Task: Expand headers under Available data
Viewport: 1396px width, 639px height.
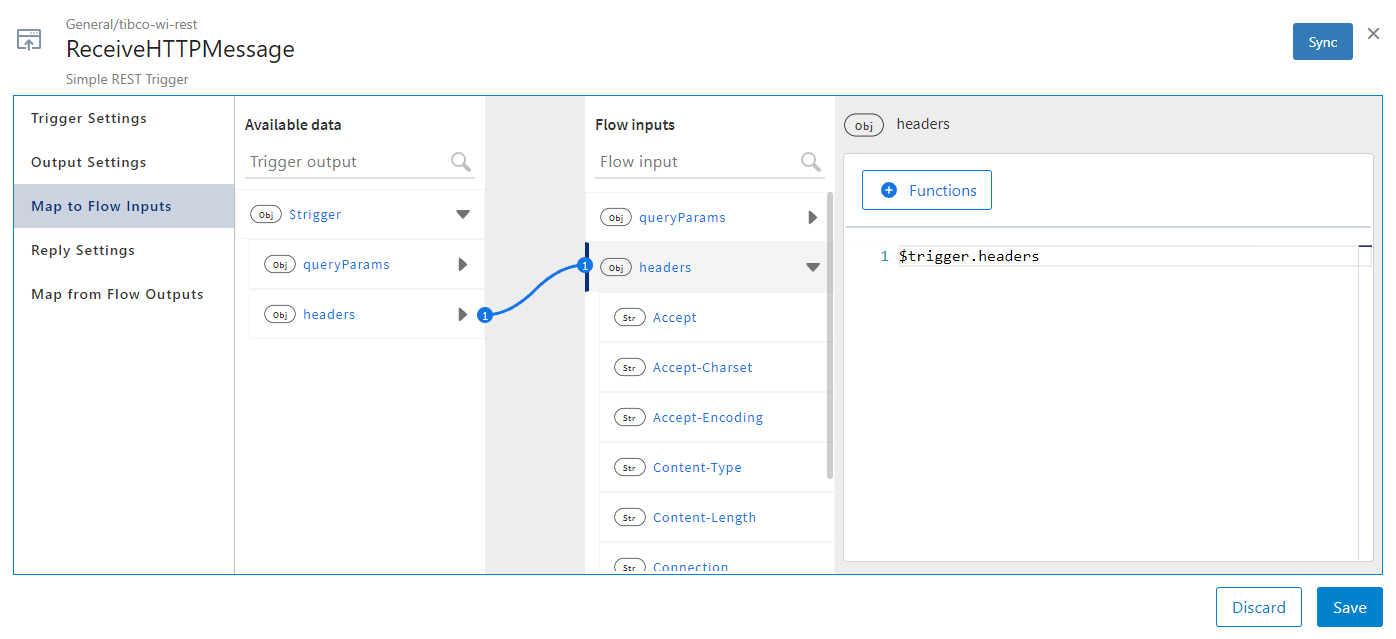Action: point(462,314)
